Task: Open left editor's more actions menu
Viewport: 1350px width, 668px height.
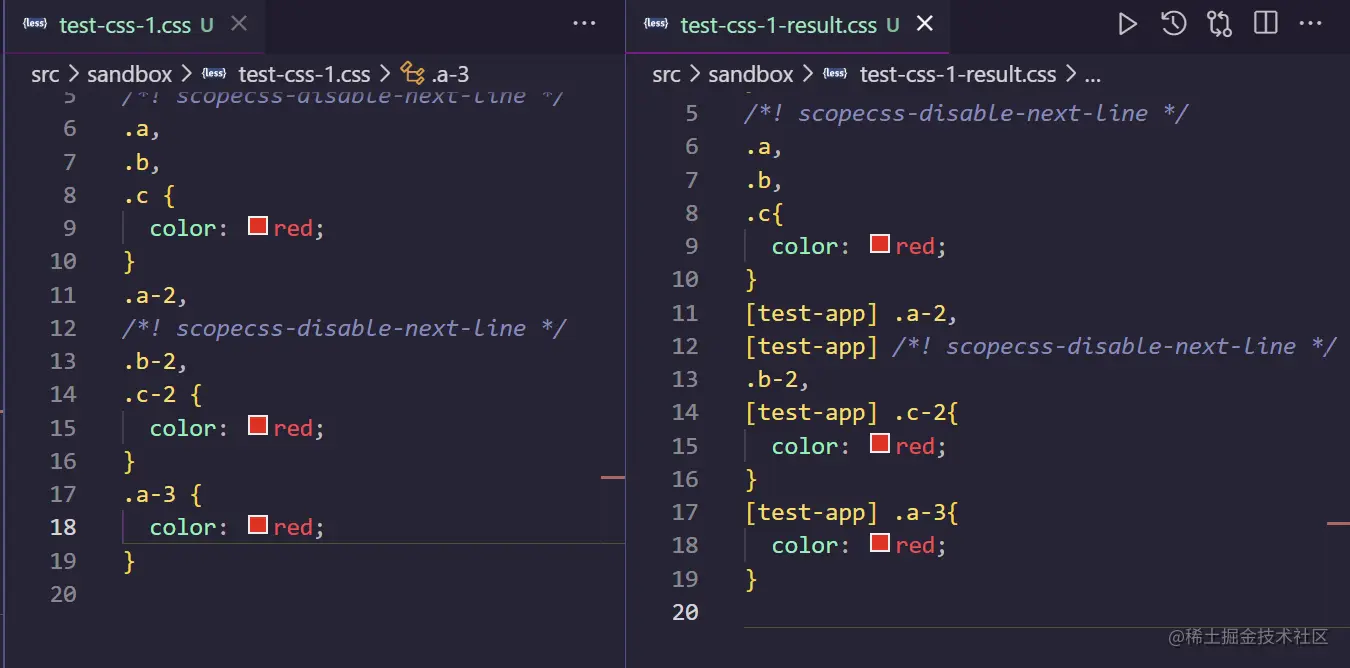Action: point(584,24)
